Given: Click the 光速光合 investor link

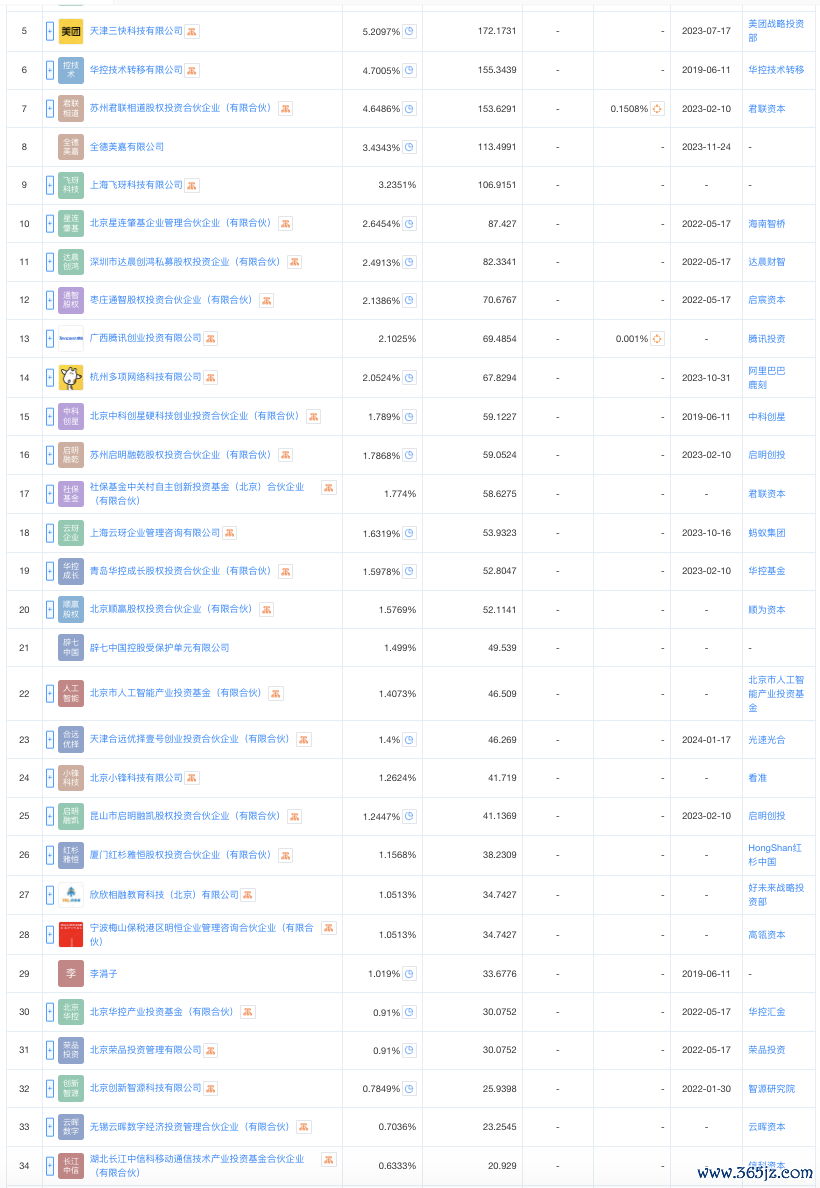Looking at the screenshot, I should 767,739.
